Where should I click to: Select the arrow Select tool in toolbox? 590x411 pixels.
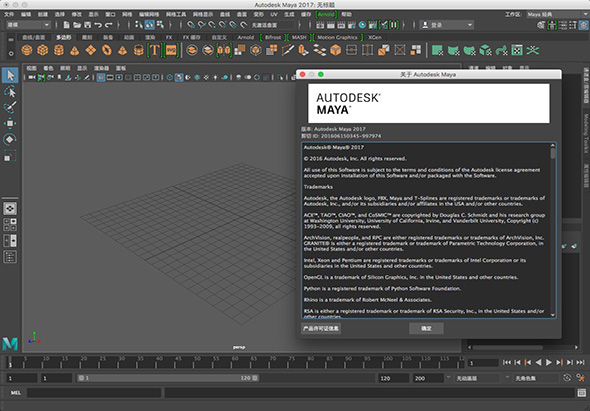[x=10, y=75]
